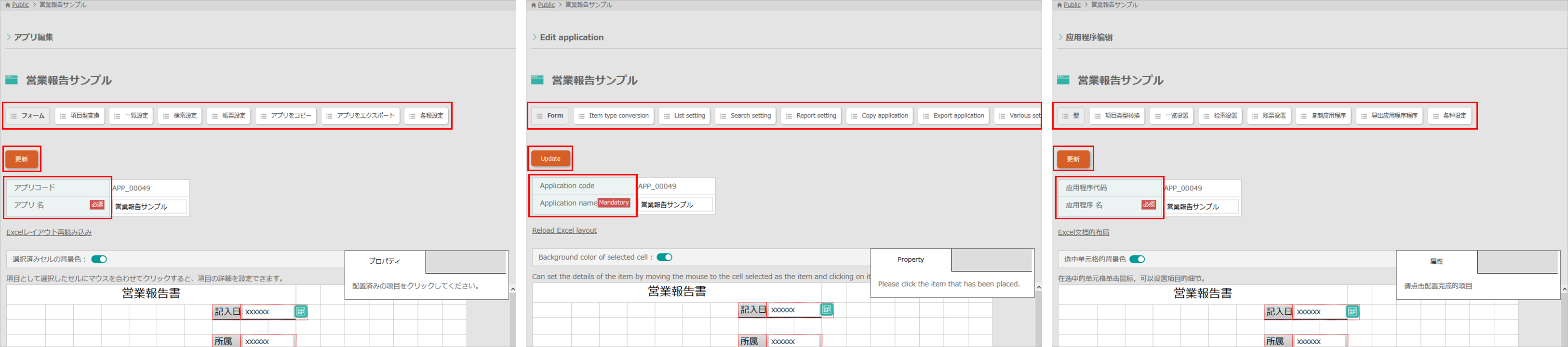Open 一览设置 in Chinese toolbar
The height and width of the screenshot is (347, 1568).
(1172, 116)
